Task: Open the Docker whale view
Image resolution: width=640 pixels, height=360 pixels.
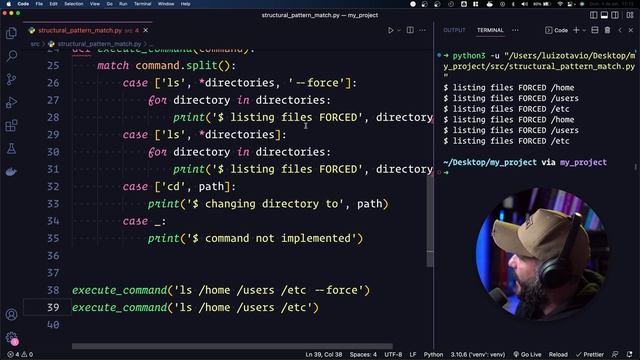Action: [11, 172]
